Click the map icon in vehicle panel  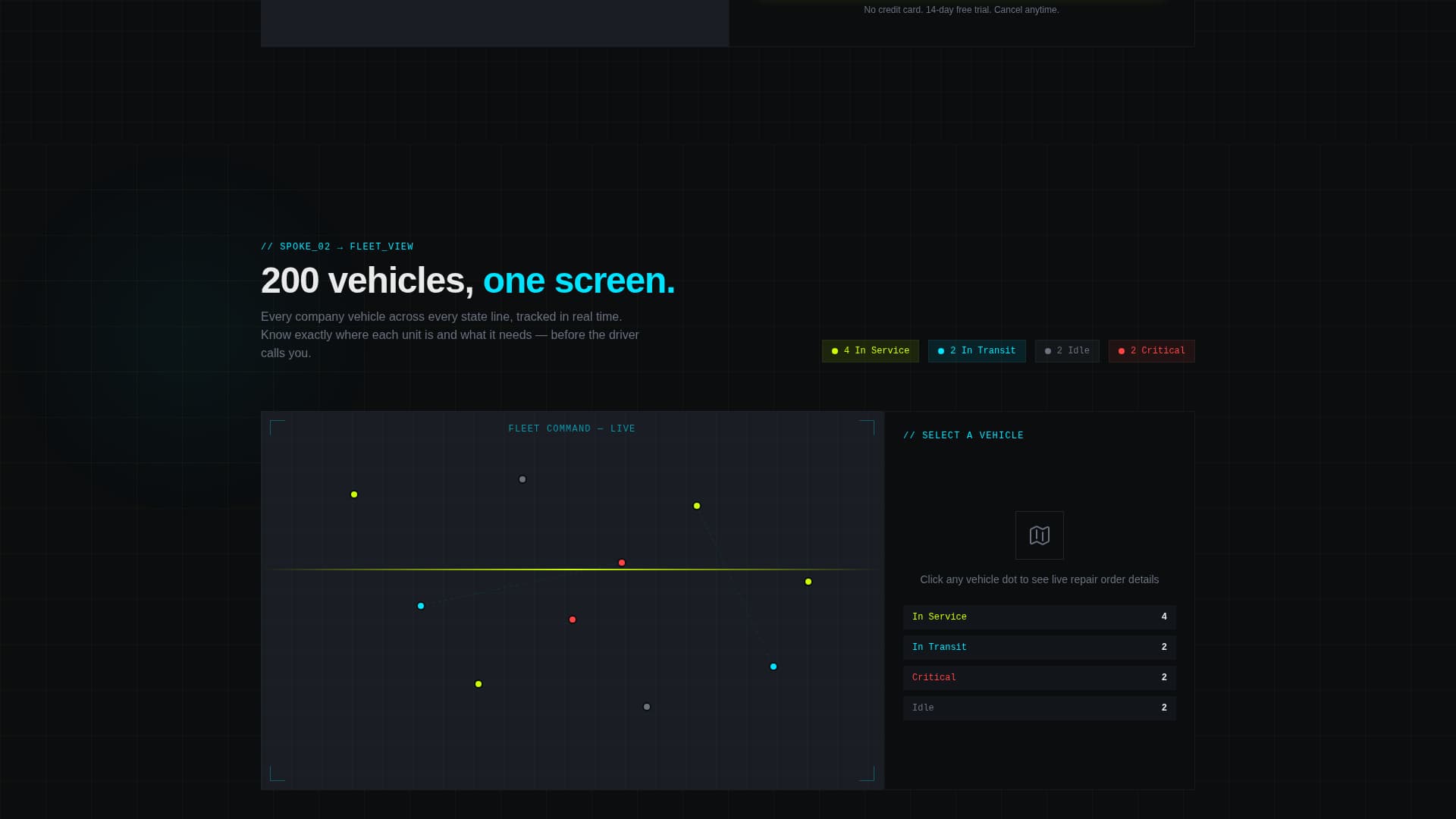(x=1039, y=535)
